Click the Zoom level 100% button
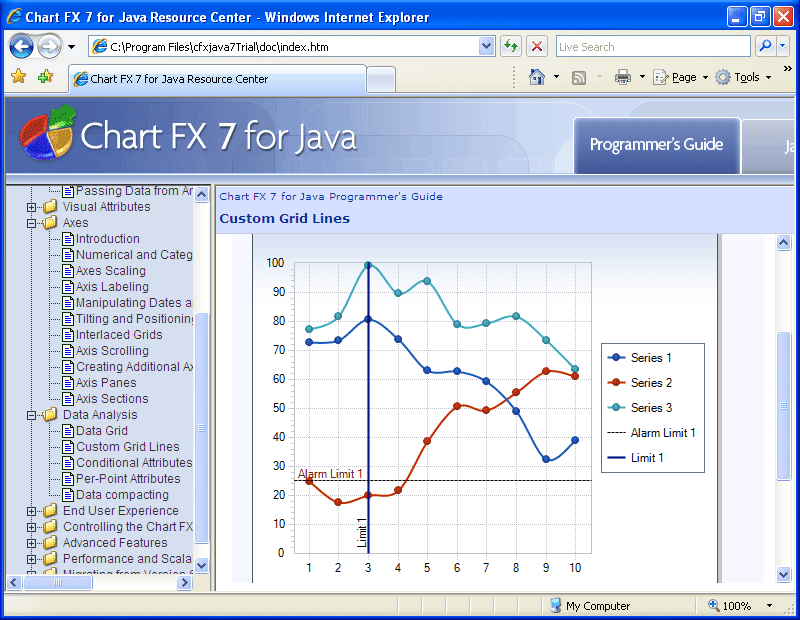Image resolution: width=800 pixels, height=620 pixels. 731,606
